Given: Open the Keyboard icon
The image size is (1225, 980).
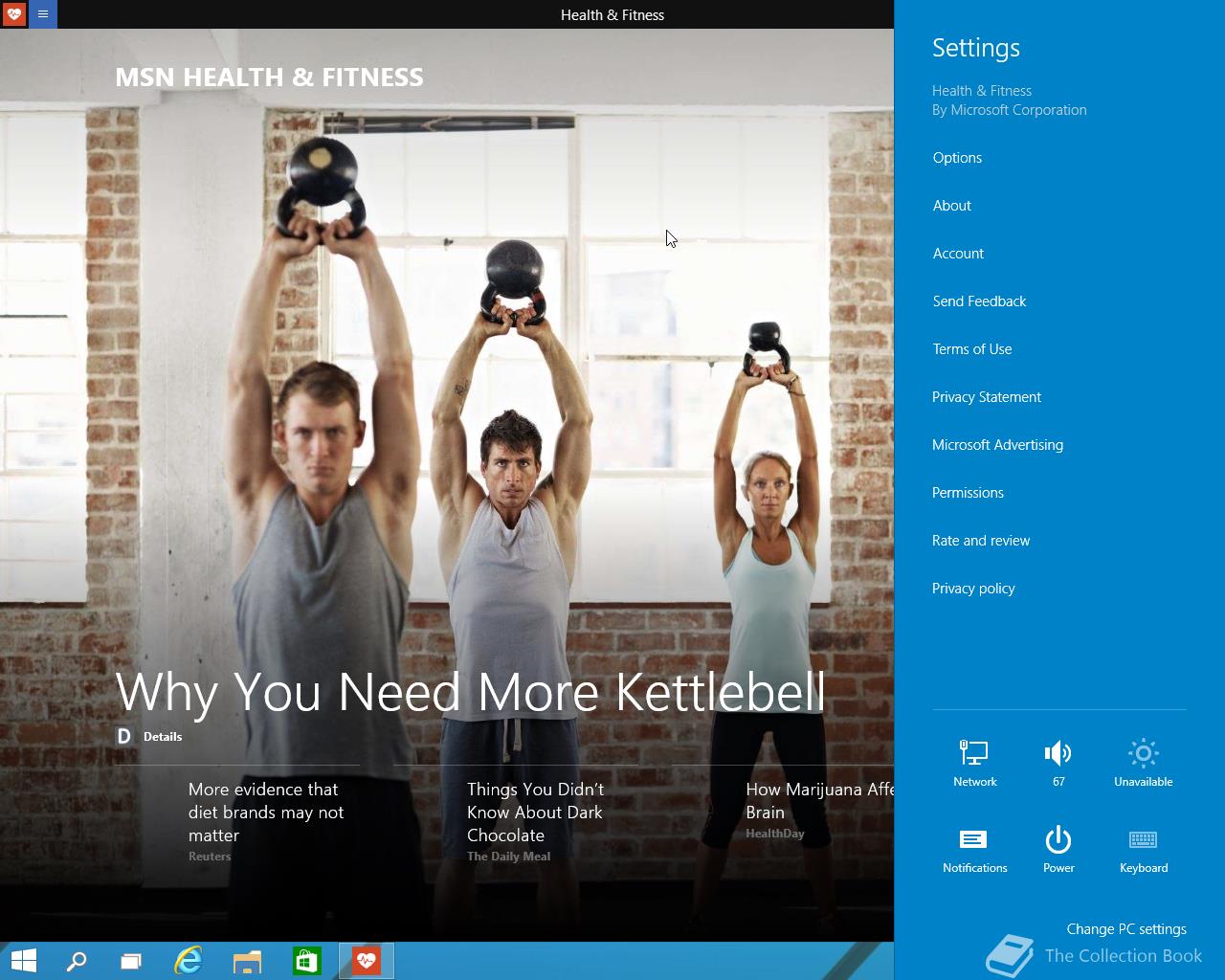Looking at the screenshot, I should pos(1144,850).
